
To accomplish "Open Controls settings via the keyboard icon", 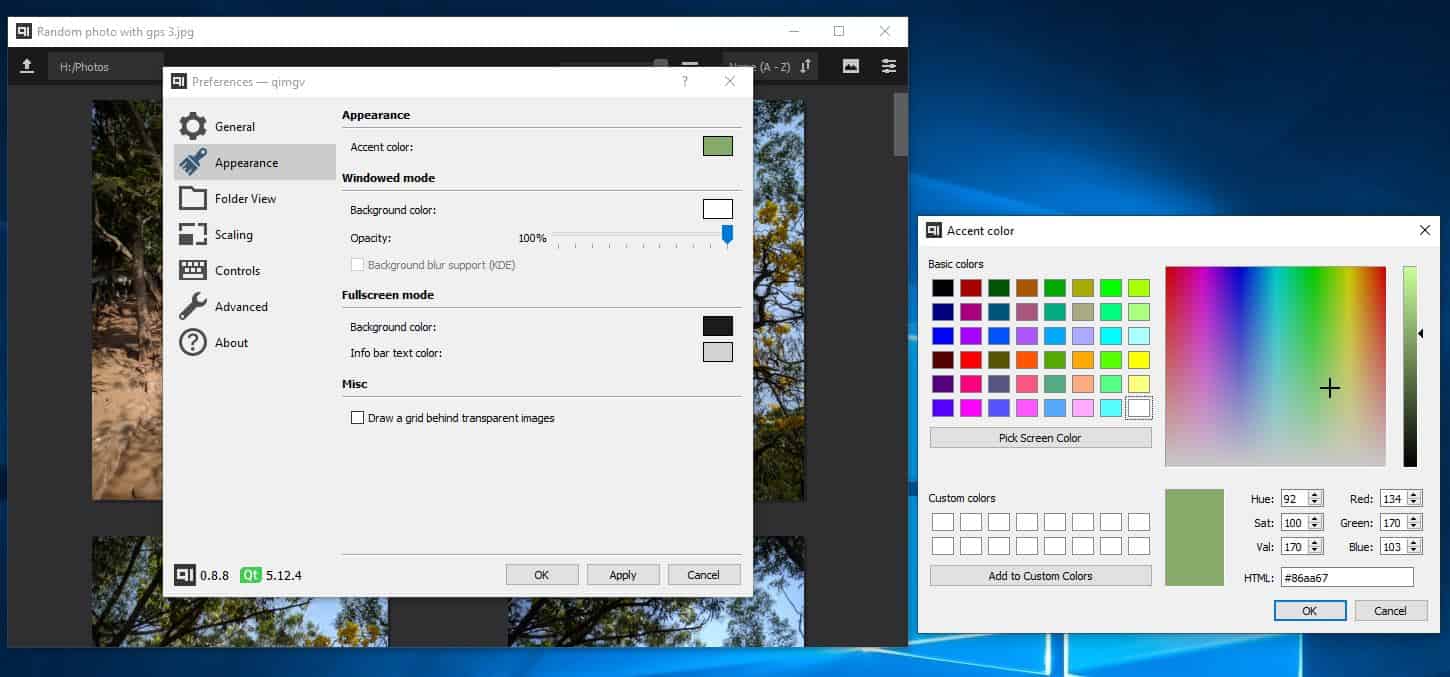I will (x=192, y=270).
